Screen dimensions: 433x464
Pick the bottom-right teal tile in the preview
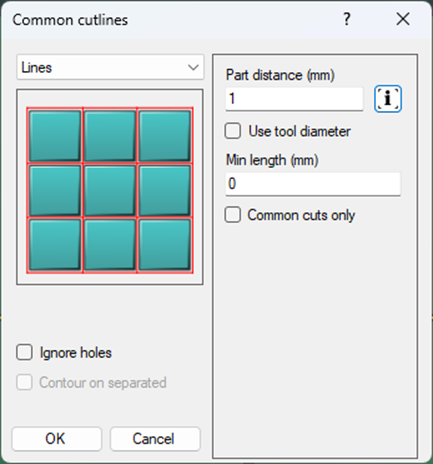click(x=165, y=245)
